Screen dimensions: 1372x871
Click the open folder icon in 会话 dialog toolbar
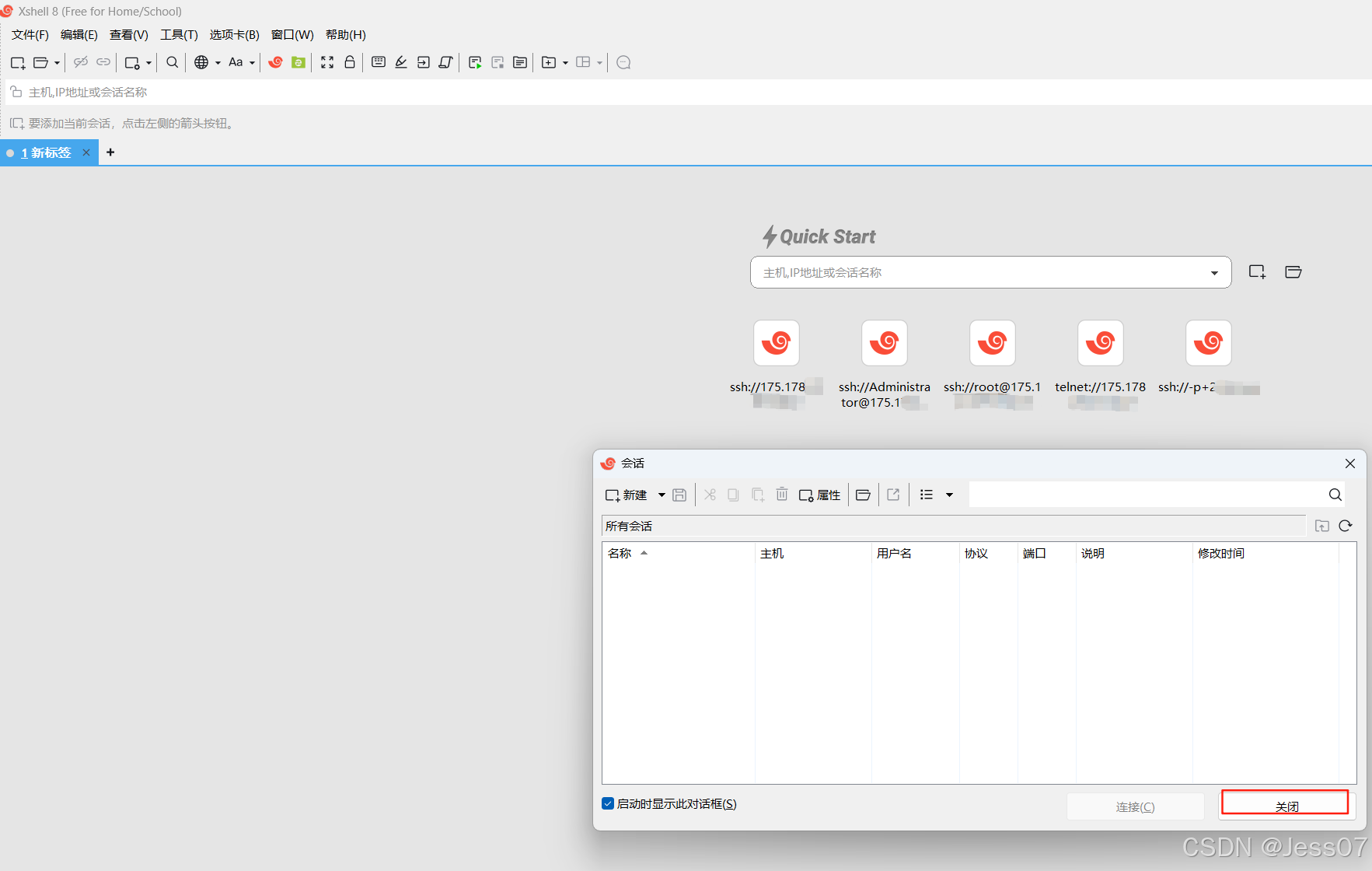863,495
